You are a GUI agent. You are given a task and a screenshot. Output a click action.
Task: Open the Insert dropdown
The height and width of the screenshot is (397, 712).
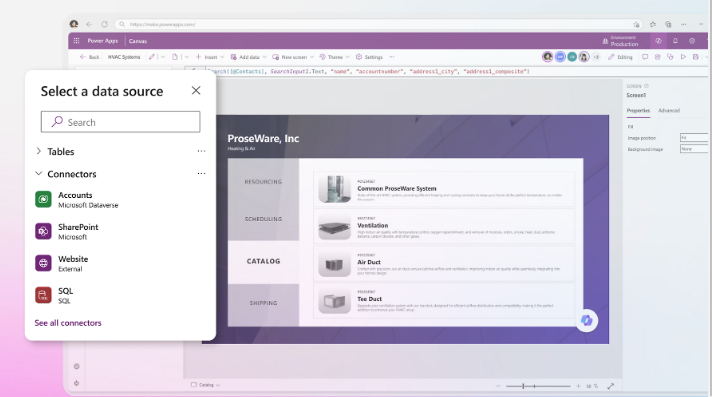[x=210, y=57]
